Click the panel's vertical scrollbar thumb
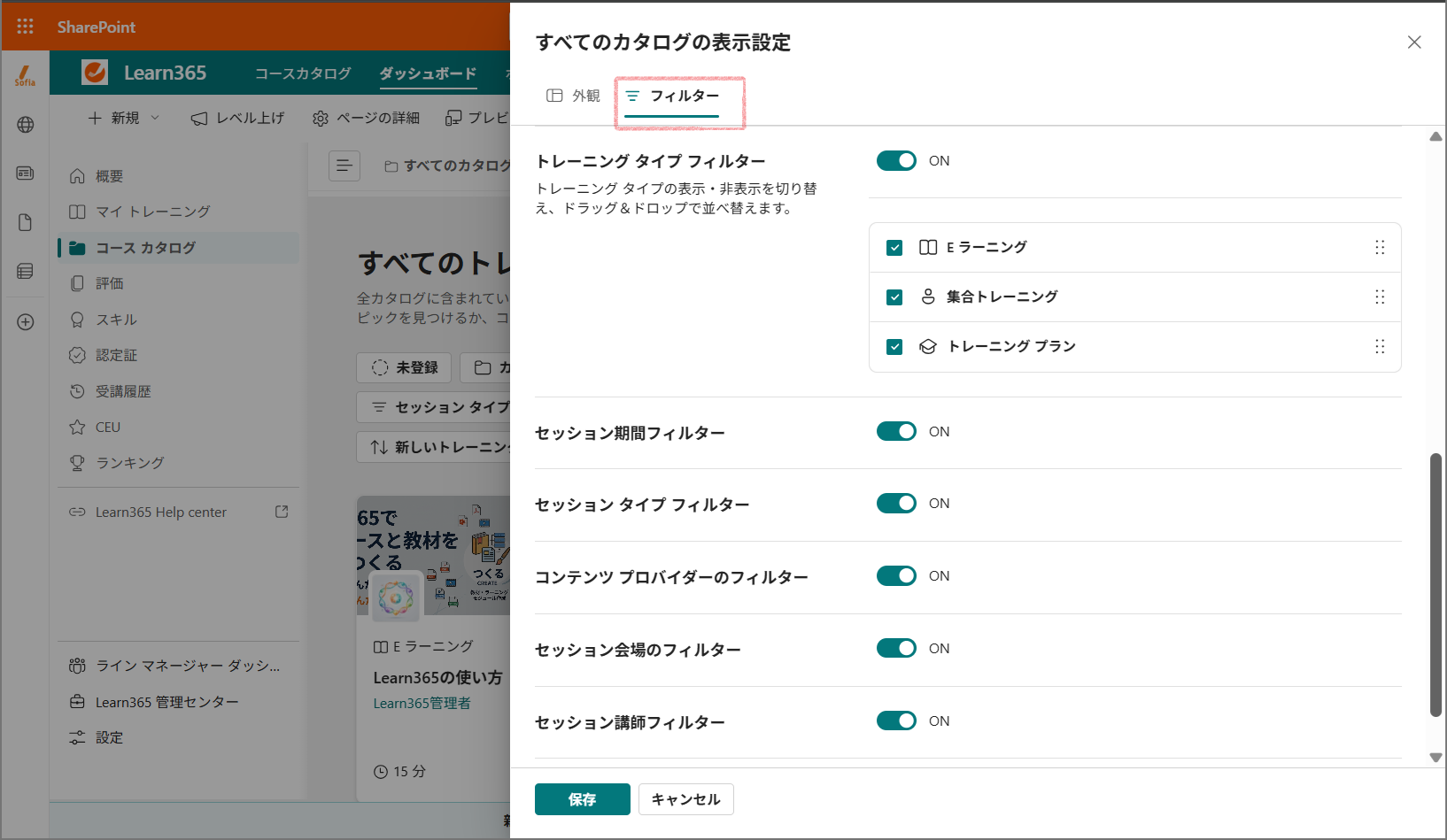 [1435, 584]
